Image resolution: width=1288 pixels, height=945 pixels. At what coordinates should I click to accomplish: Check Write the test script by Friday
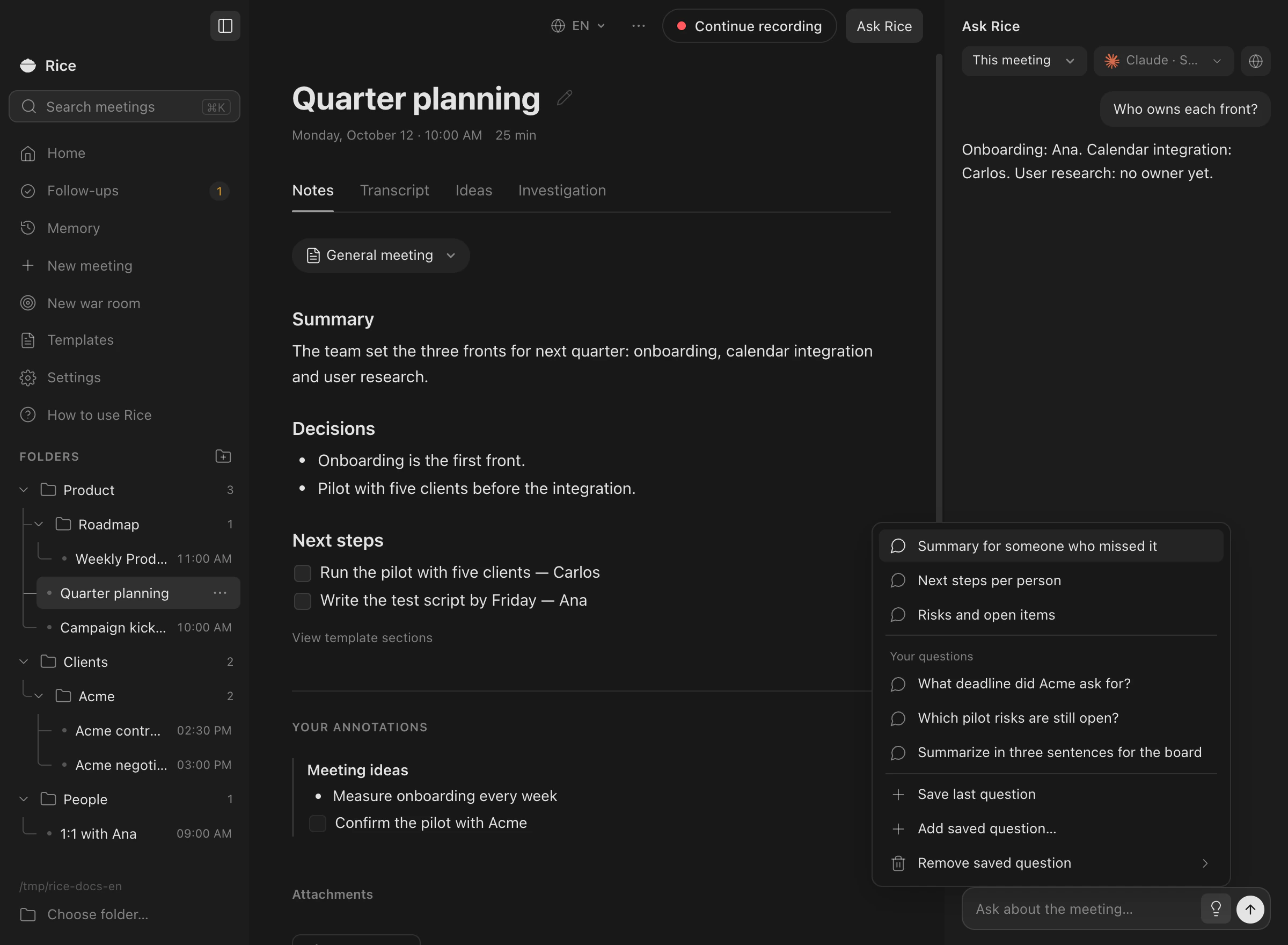tap(303, 601)
